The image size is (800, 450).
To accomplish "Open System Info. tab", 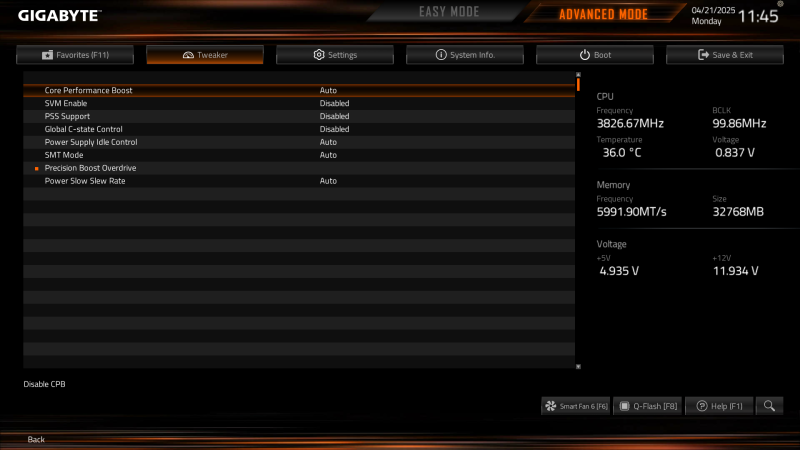I will tap(465, 55).
